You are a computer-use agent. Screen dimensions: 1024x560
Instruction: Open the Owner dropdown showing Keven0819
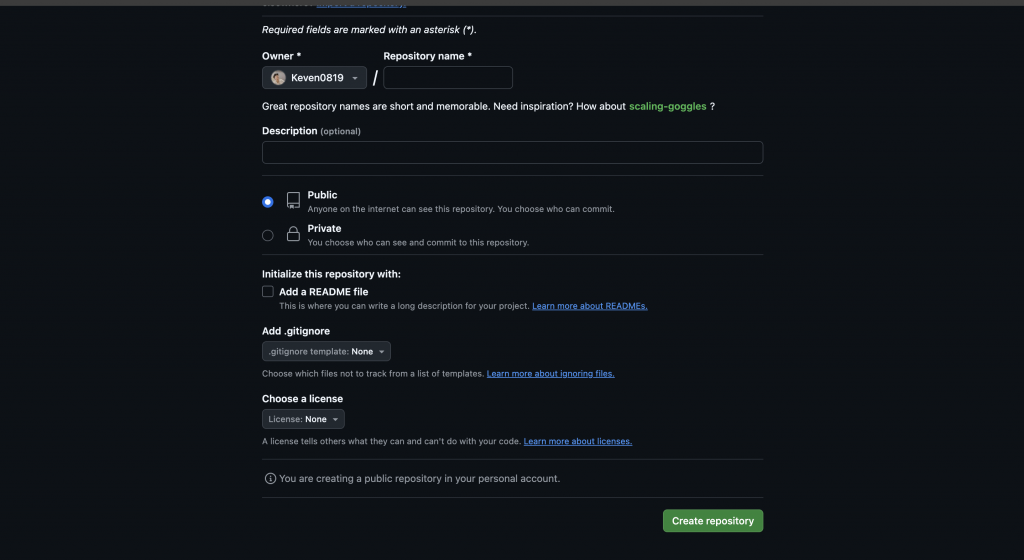coord(314,78)
